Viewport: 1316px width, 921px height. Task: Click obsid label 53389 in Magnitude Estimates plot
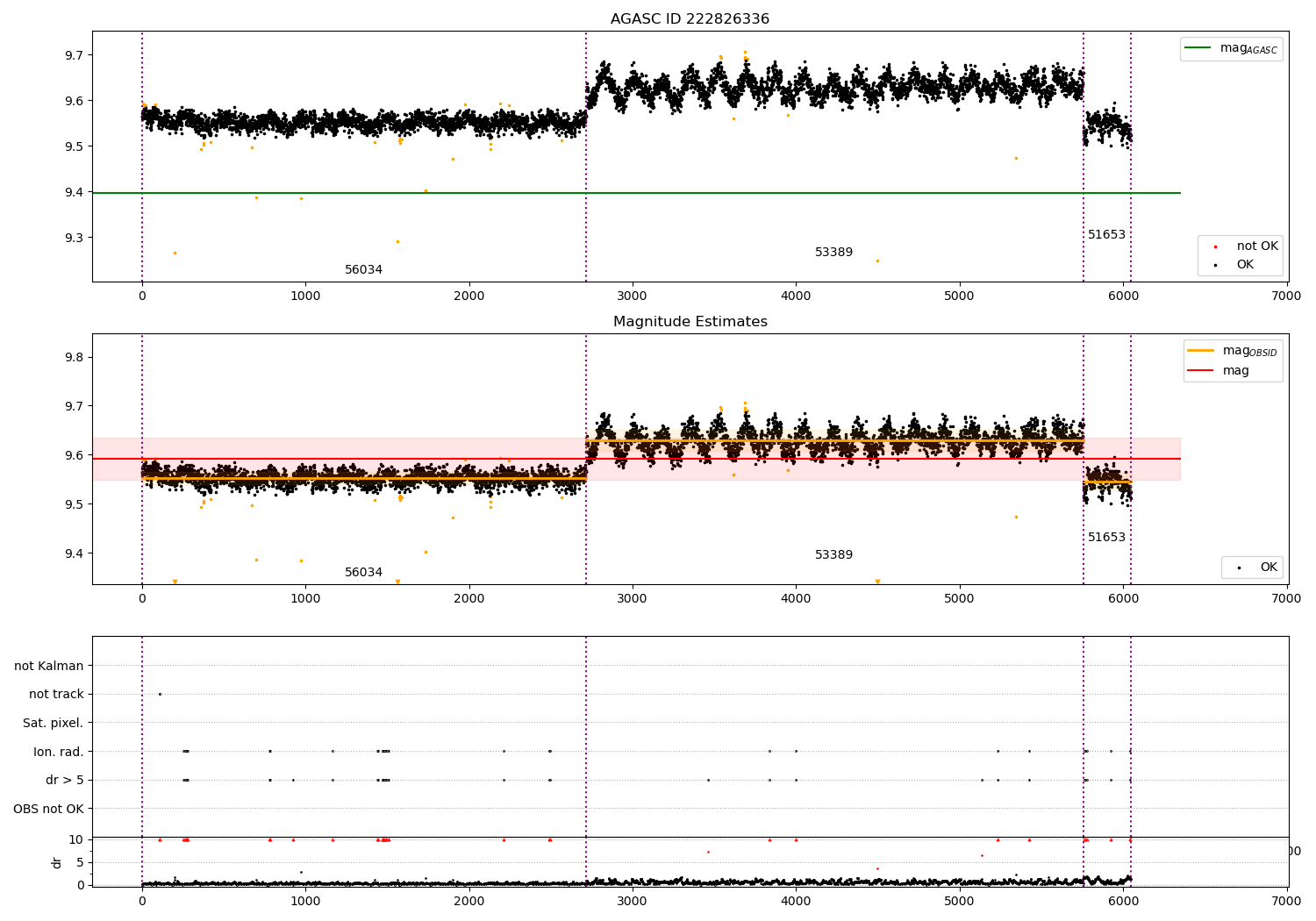tap(833, 555)
